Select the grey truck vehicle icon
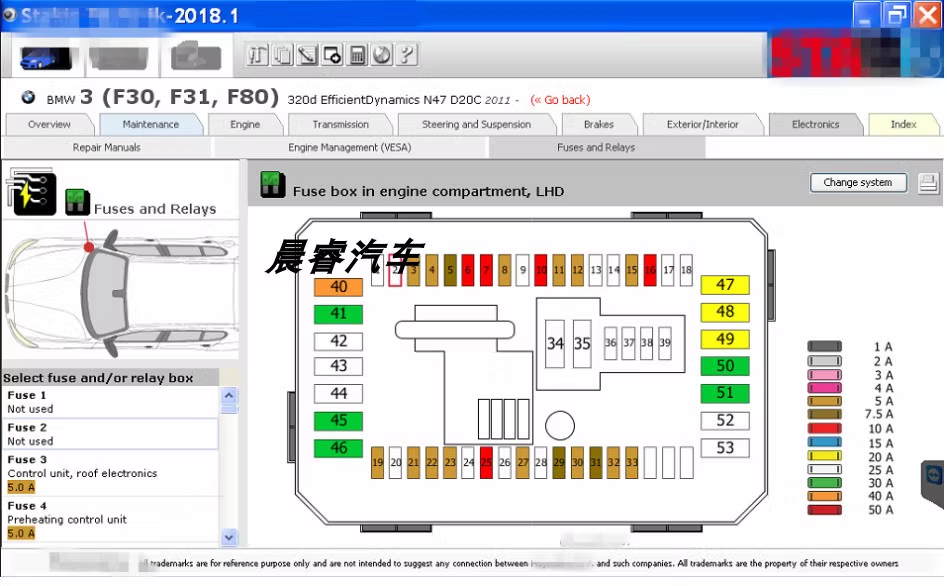Image resolution: width=947 pixels, height=586 pixels. pos(196,57)
